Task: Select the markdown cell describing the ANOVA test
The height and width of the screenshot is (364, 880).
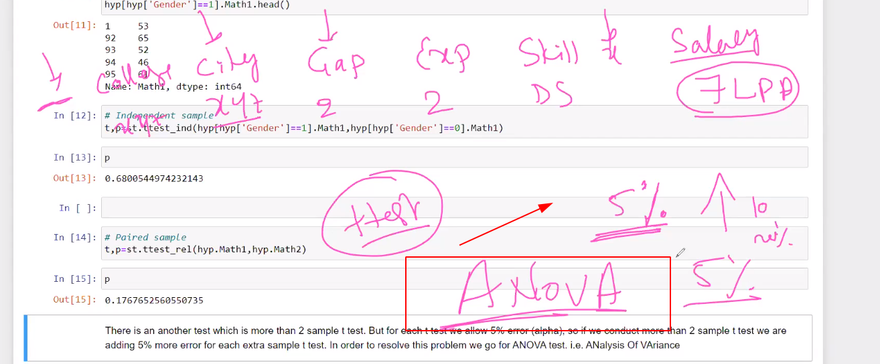Action: coord(418,338)
